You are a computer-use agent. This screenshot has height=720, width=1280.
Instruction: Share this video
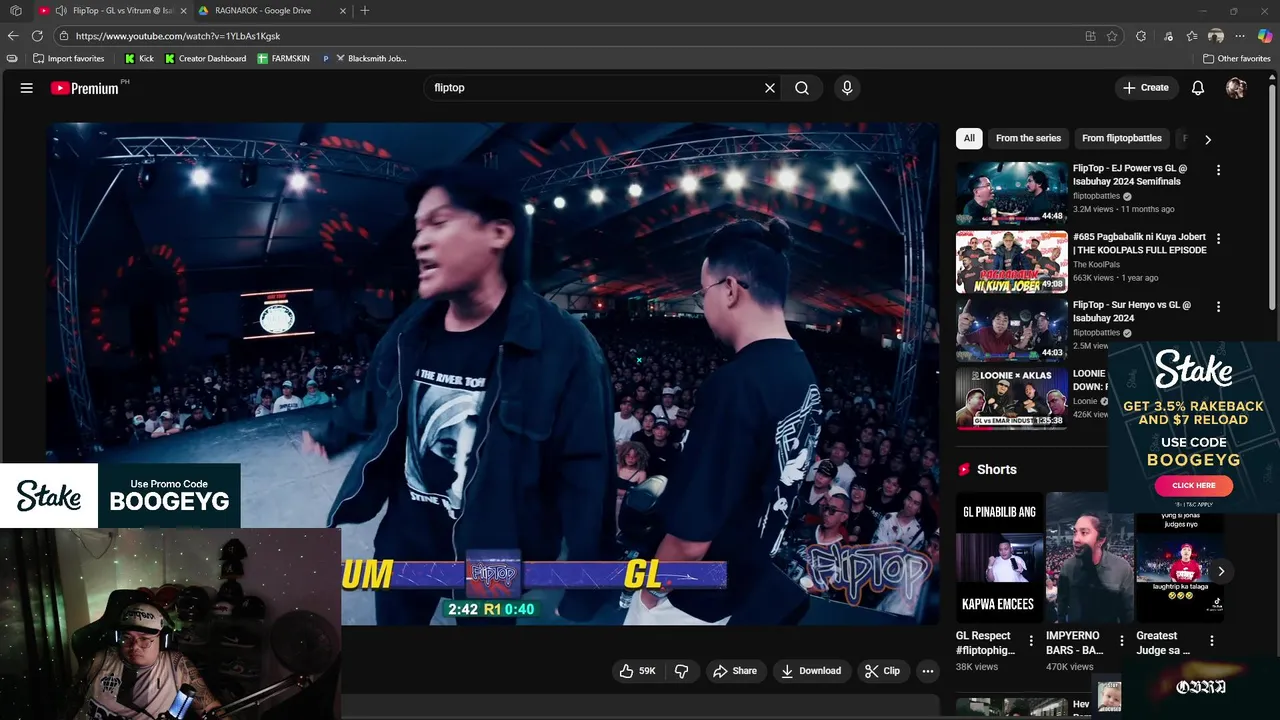click(734, 671)
